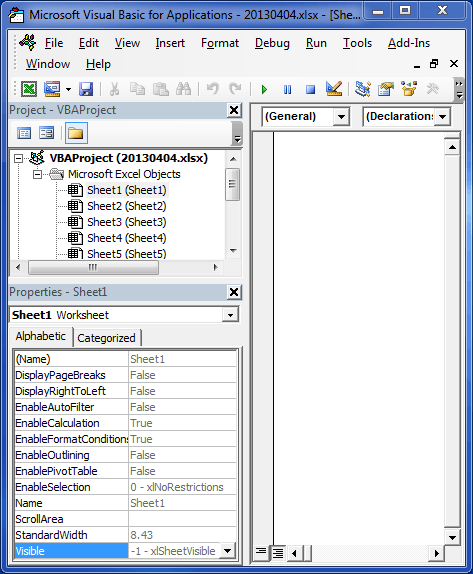
Task: Open Object Browser toolbar icon
Action: click(409, 89)
